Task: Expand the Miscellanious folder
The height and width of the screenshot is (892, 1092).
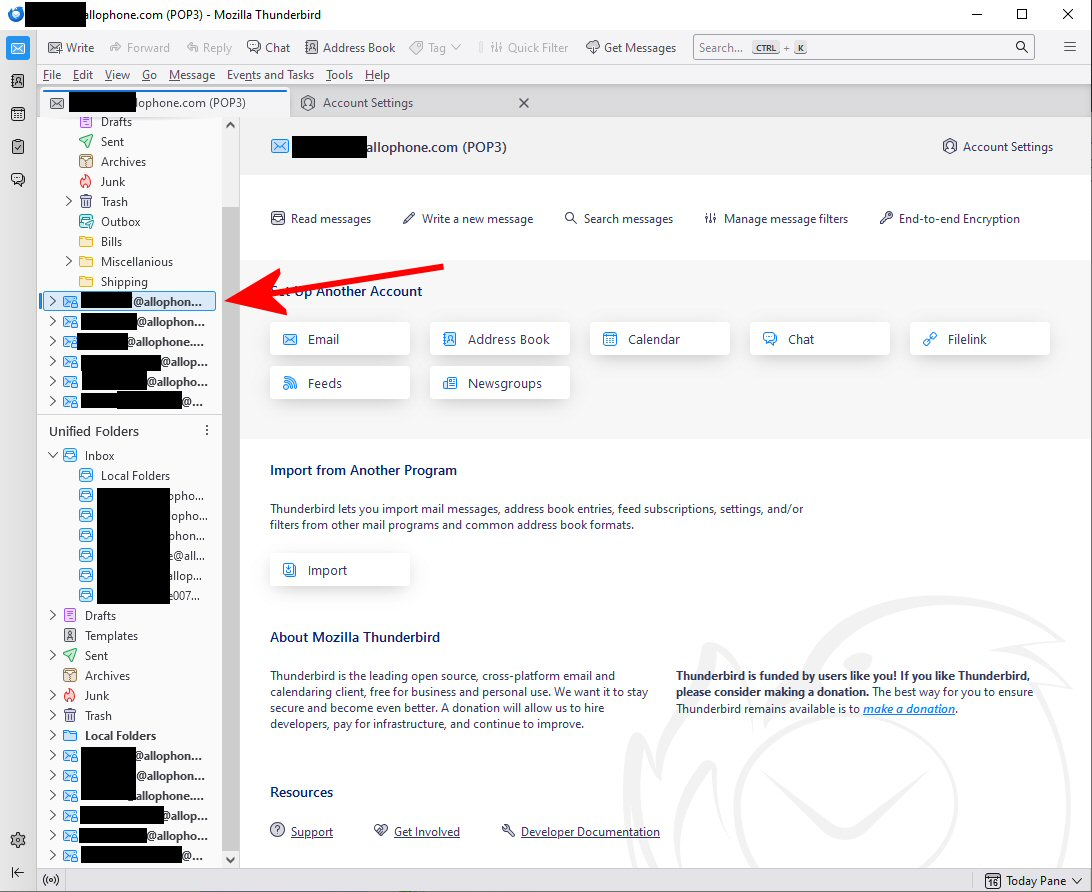Action: (x=68, y=262)
